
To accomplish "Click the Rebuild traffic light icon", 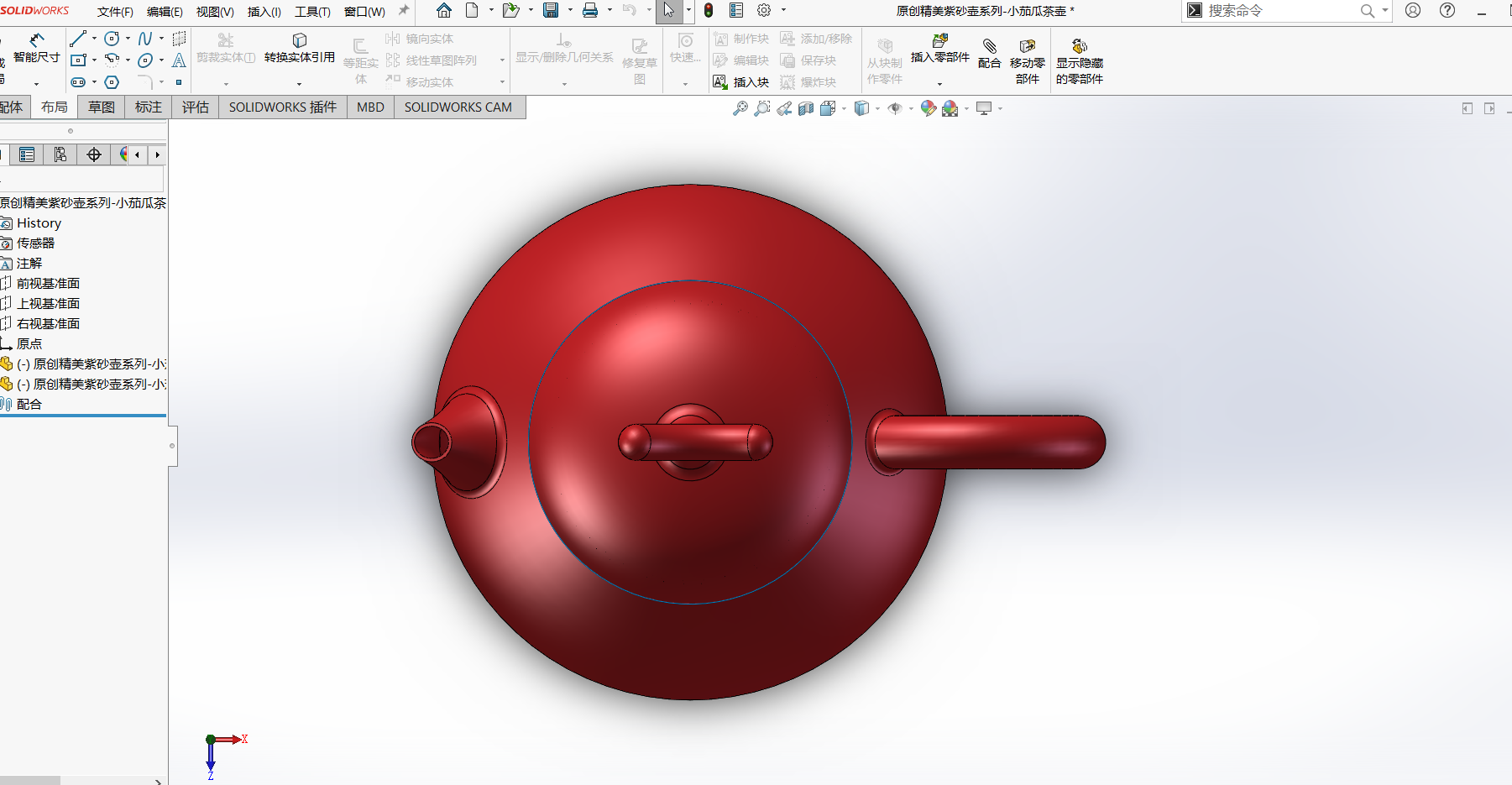I will (x=709, y=10).
